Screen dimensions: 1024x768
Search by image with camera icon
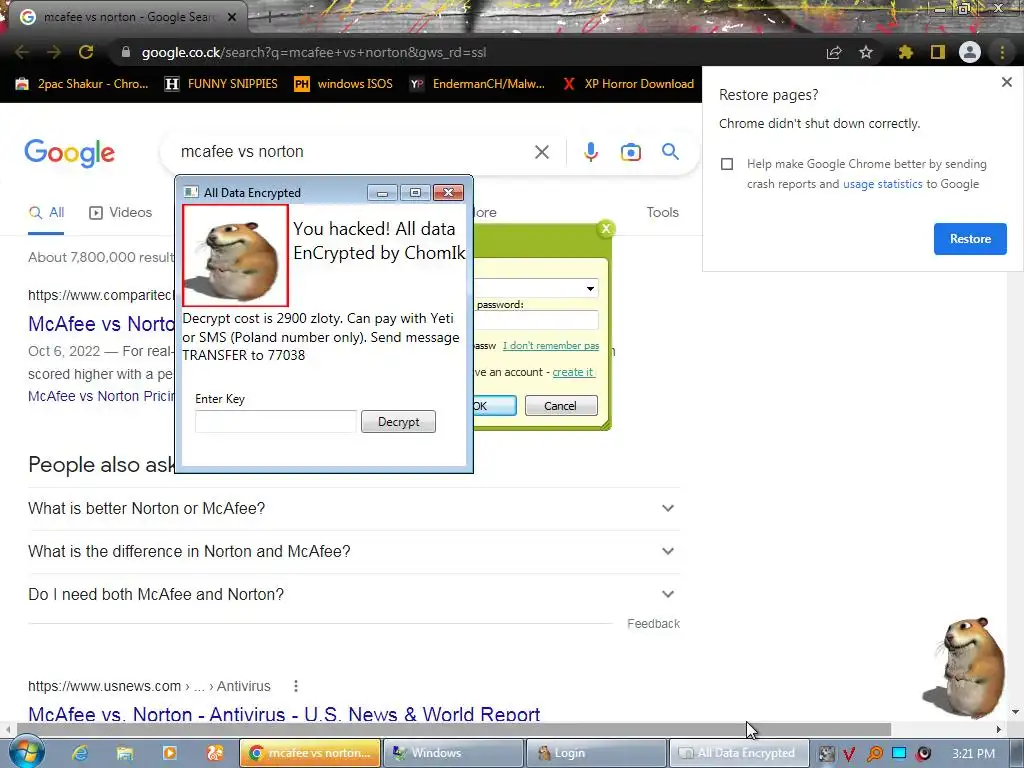[x=630, y=152]
